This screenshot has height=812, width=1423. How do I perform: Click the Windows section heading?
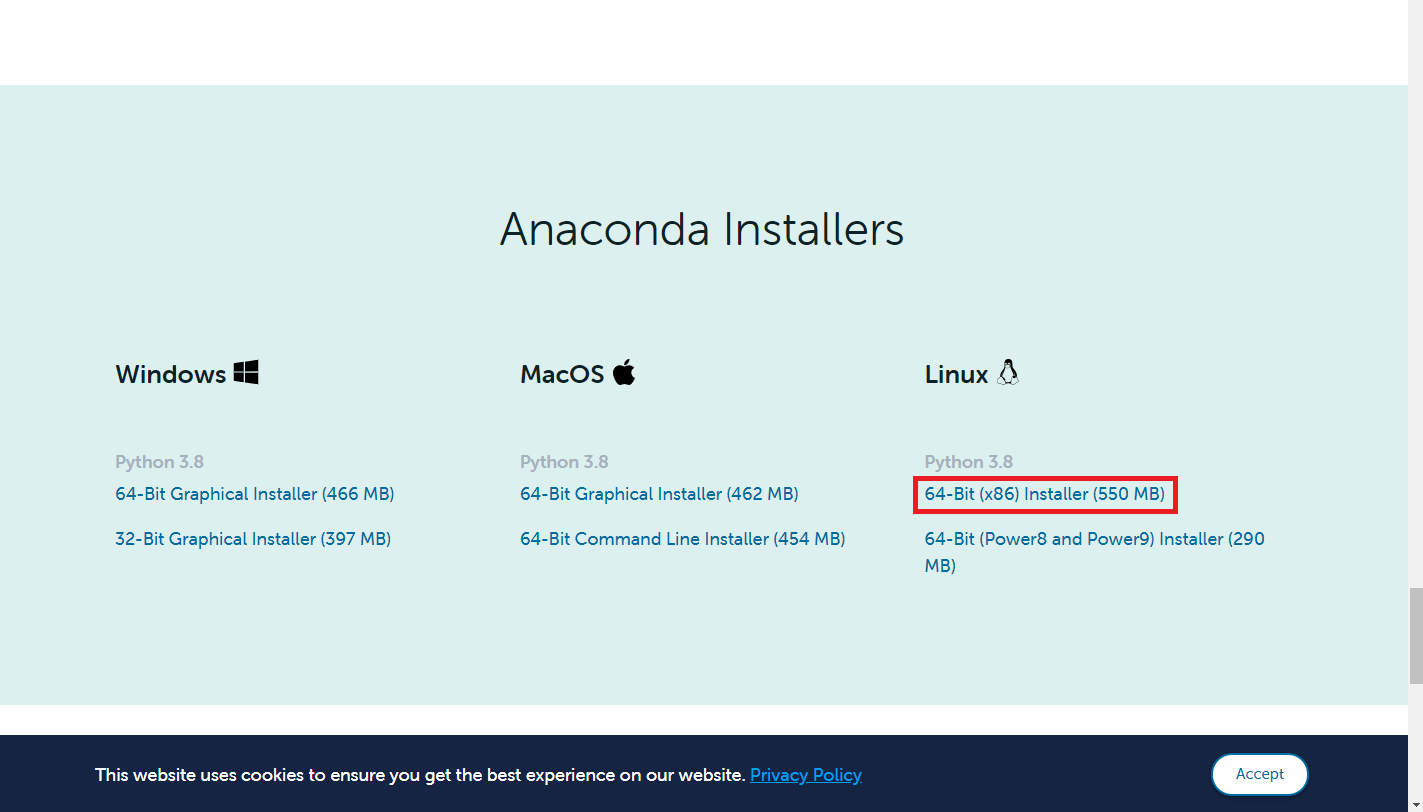click(171, 374)
